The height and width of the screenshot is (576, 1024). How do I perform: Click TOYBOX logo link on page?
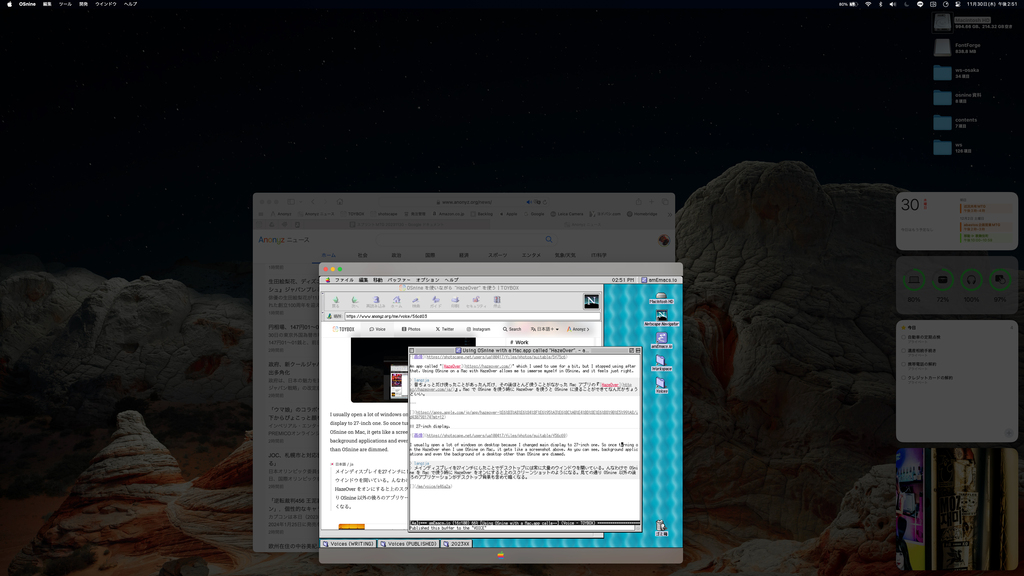click(x=344, y=329)
